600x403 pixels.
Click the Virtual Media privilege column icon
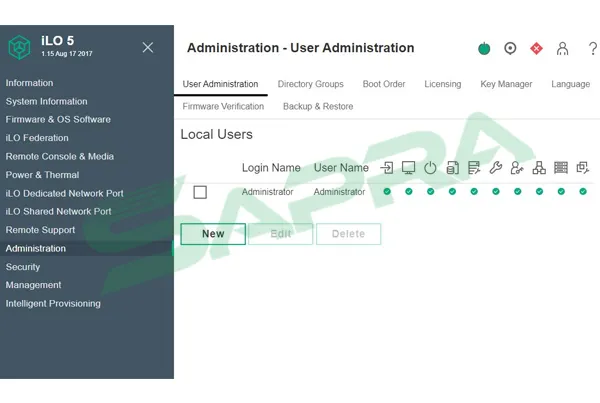click(x=452, y=168)
